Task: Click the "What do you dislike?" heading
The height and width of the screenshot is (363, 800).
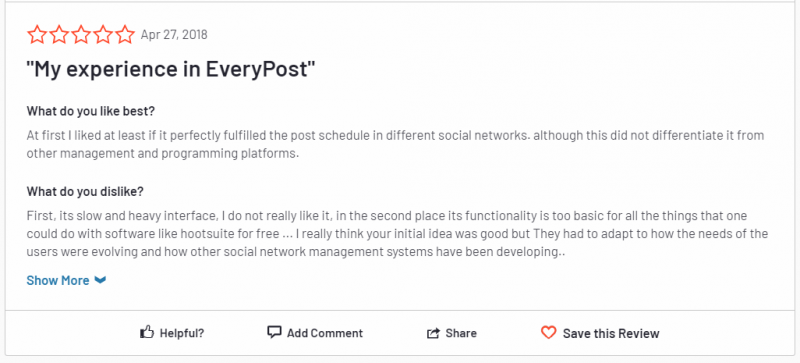Action: 85,191
